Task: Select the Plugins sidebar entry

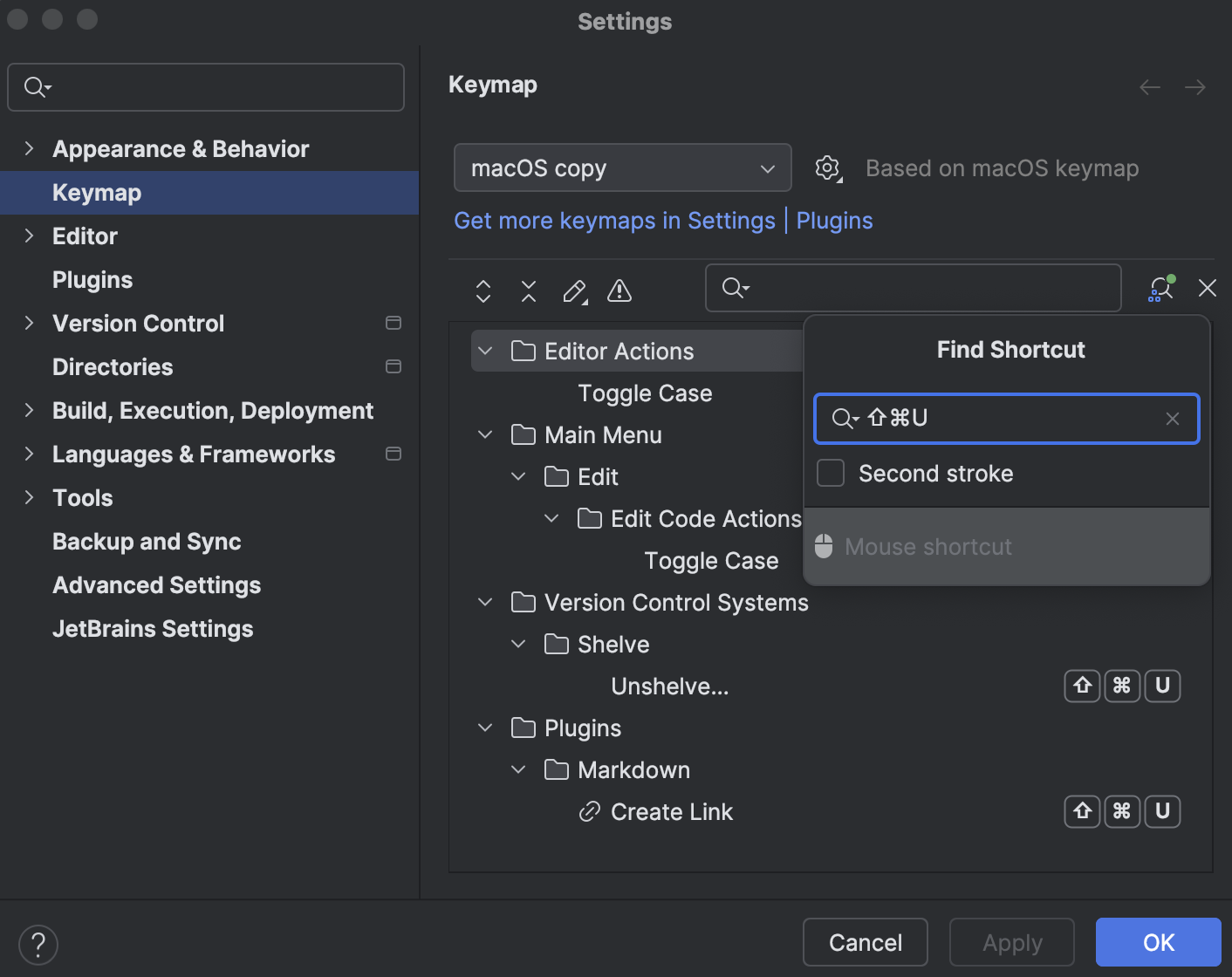Action: [x=92, y=279]
